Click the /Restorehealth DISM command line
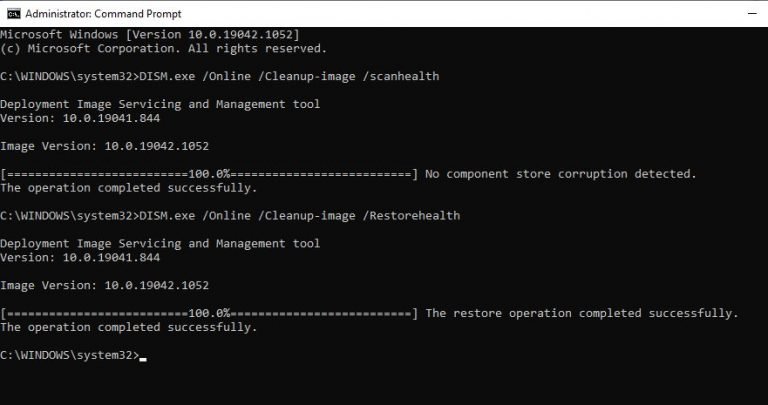 230,216
